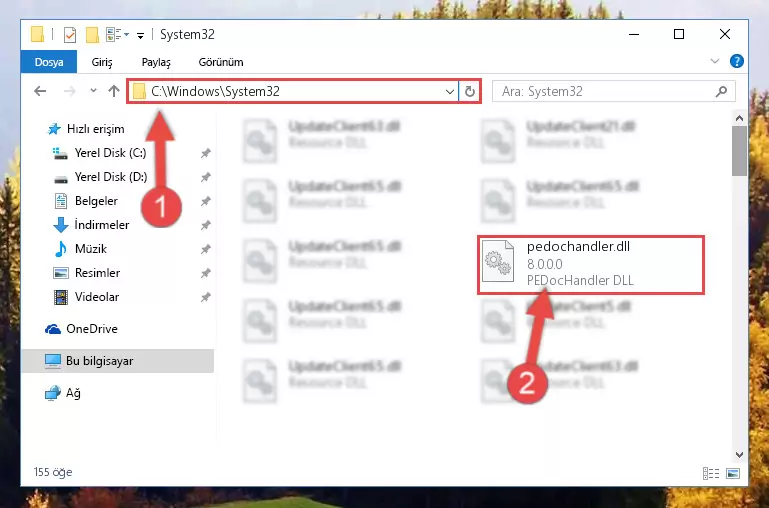Click the New folder quick access icon
Viewport: 769px width, 508px height.
92,35
